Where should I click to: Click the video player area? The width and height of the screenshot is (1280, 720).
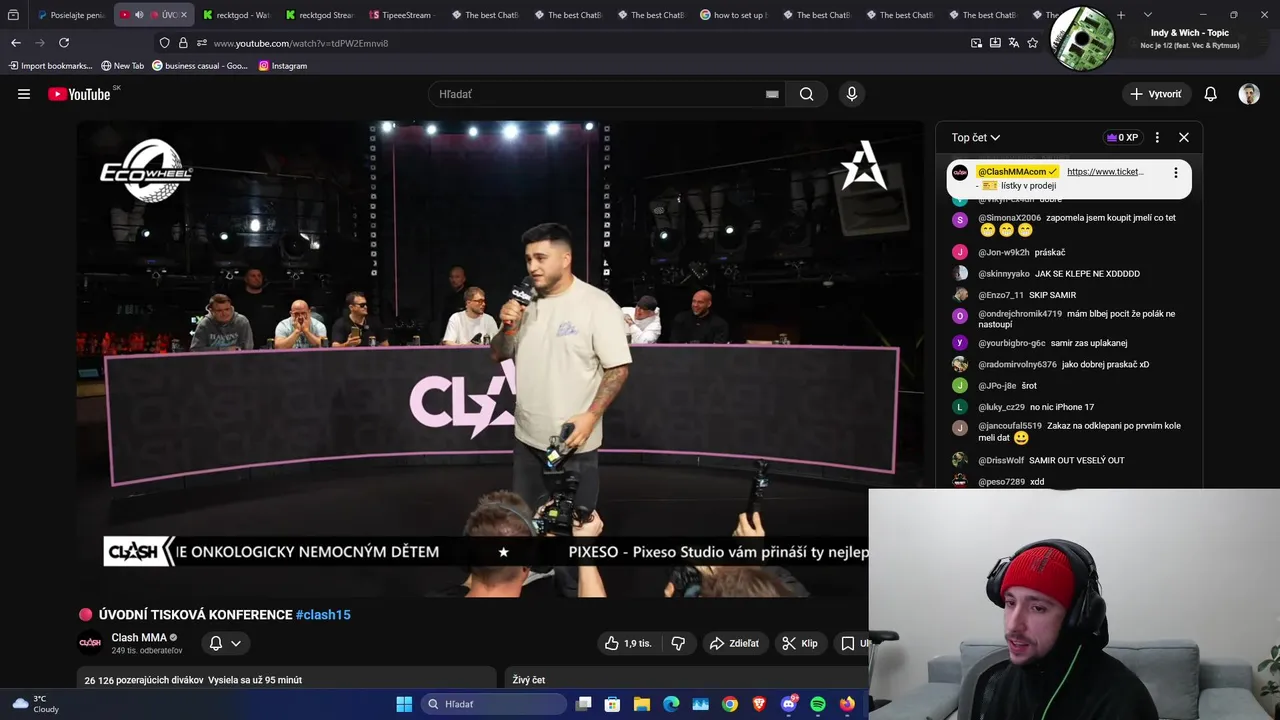(501, 359)
